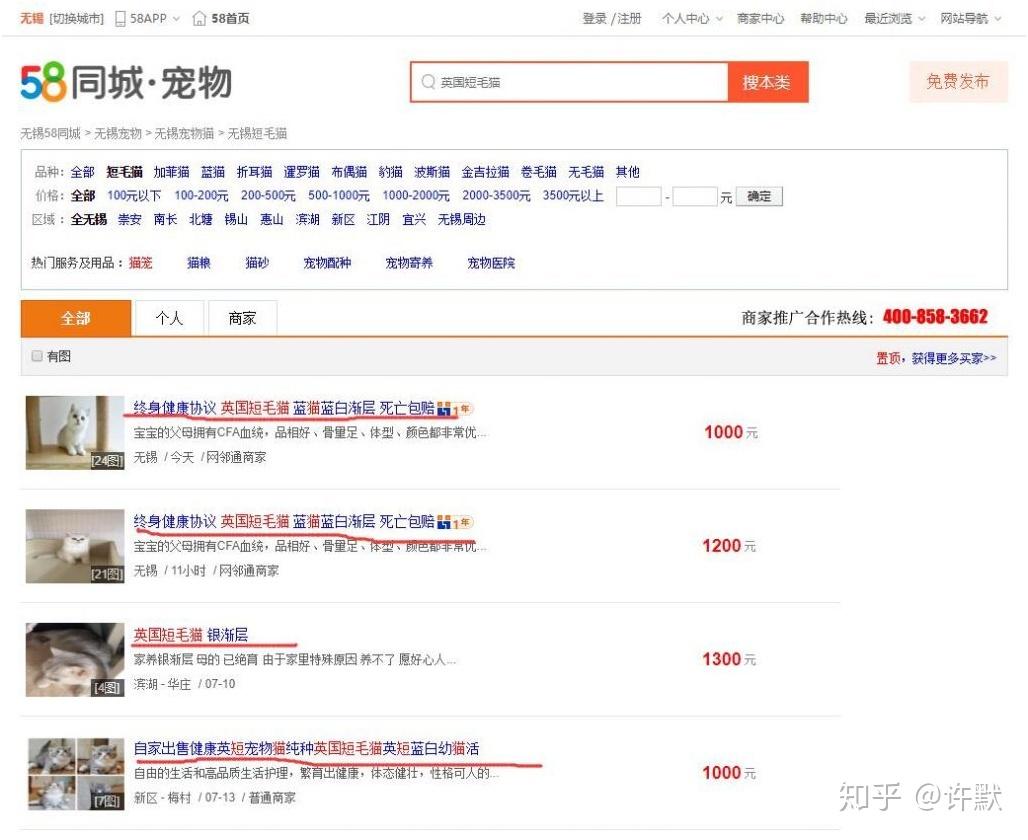1028x840 pixels.
Task: Expand the 最近浏览 dropdown
Action: 921,19
